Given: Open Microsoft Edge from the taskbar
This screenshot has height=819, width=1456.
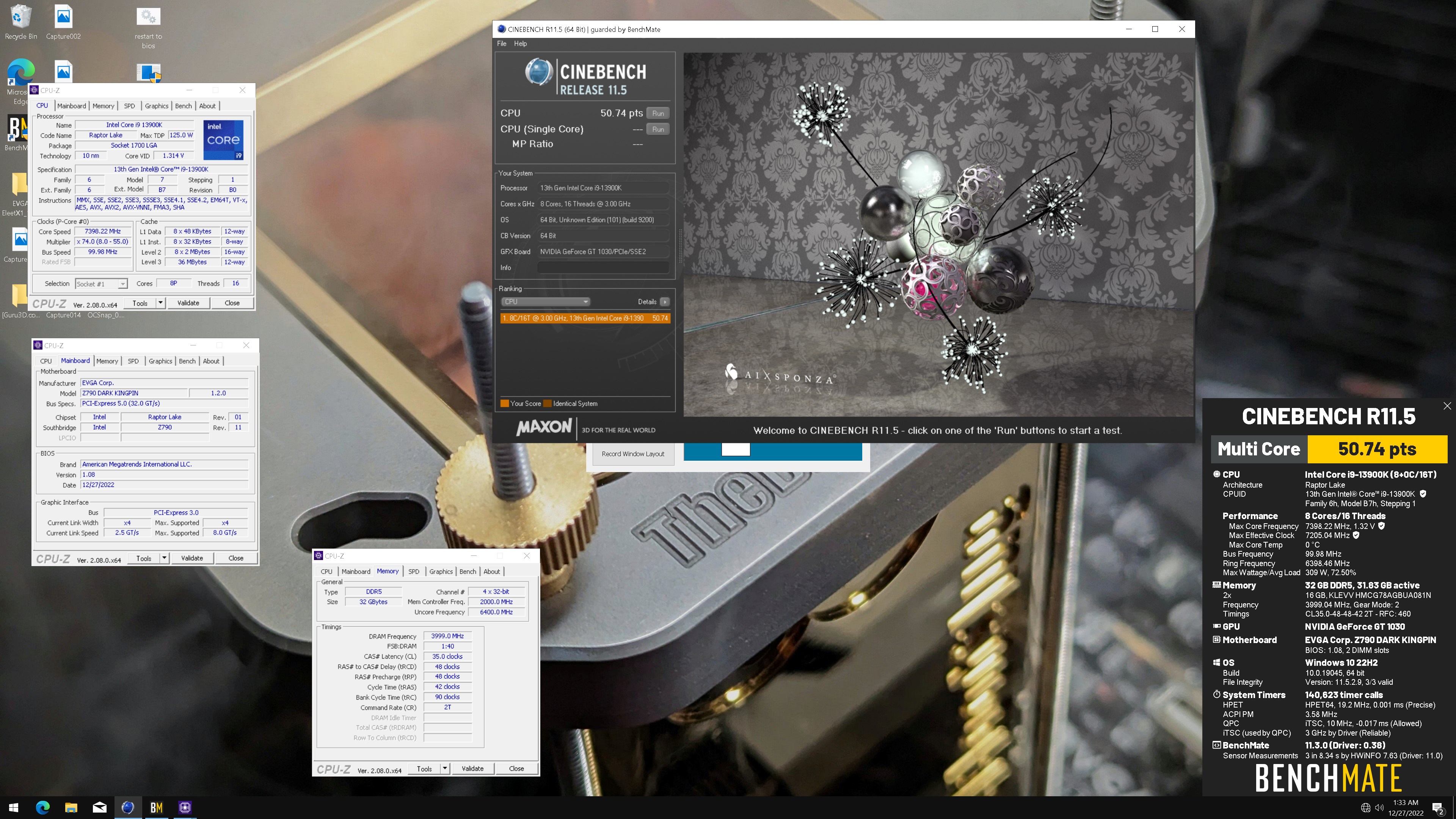Looking at the screenshot, I should pyautogui.click(x=42, y=807).
